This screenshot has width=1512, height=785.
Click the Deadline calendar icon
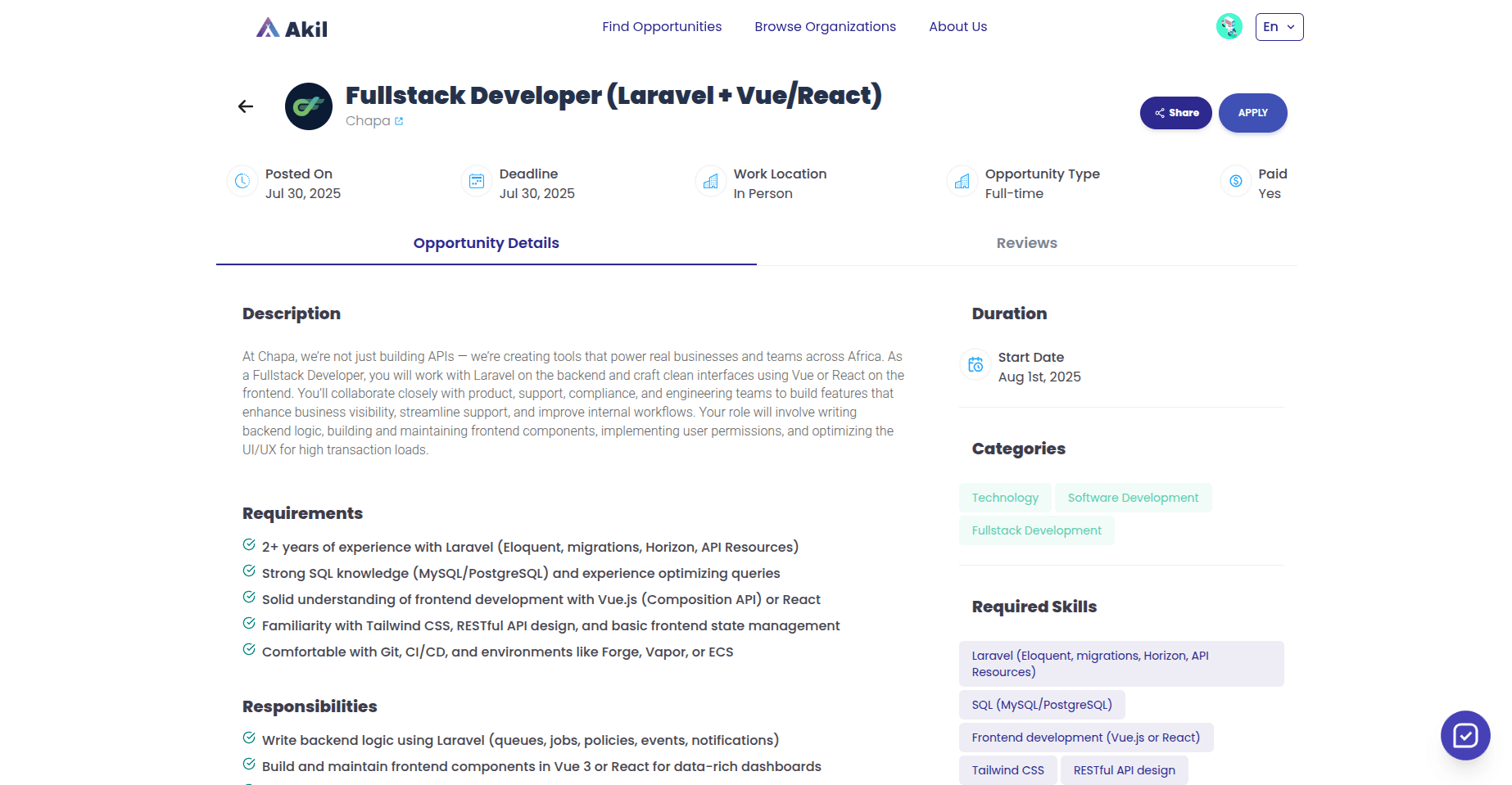[x=477, y=182]
